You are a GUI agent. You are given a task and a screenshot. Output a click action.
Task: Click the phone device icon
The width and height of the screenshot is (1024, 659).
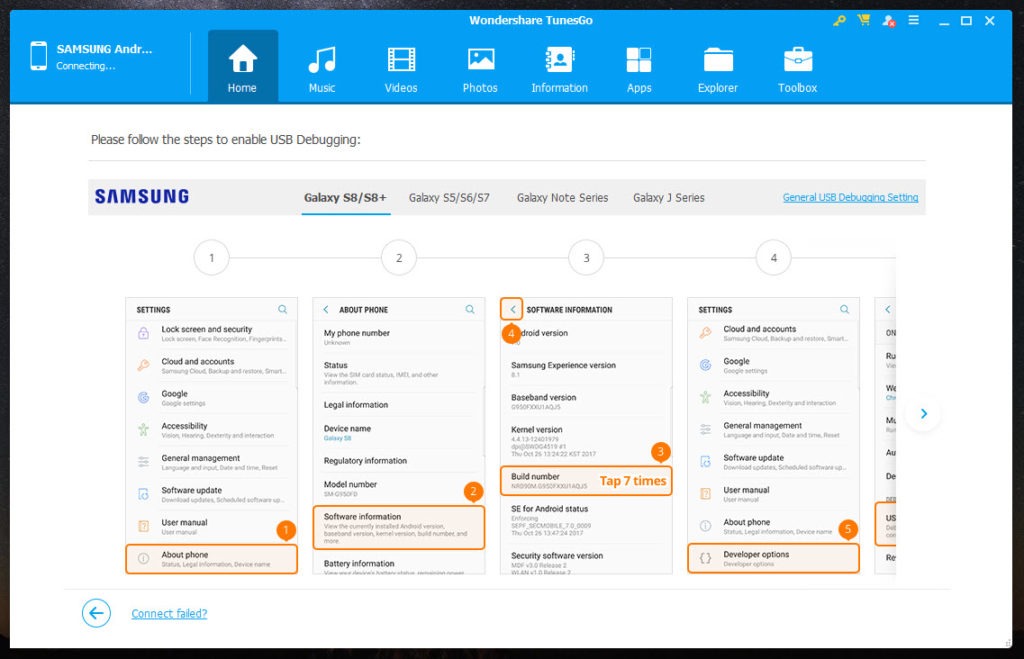39,56
